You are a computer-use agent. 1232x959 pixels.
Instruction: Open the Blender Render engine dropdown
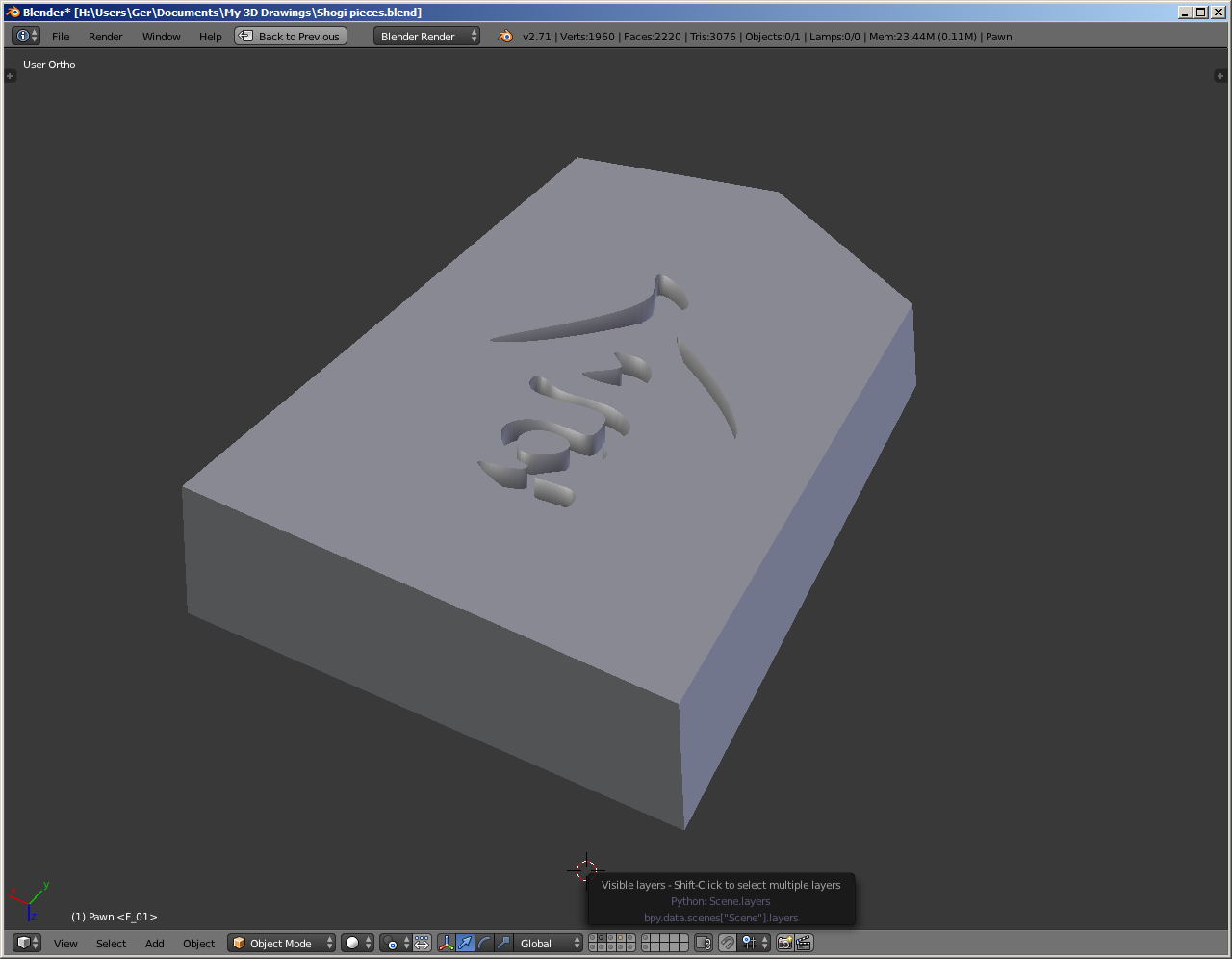tap(426, 37)
